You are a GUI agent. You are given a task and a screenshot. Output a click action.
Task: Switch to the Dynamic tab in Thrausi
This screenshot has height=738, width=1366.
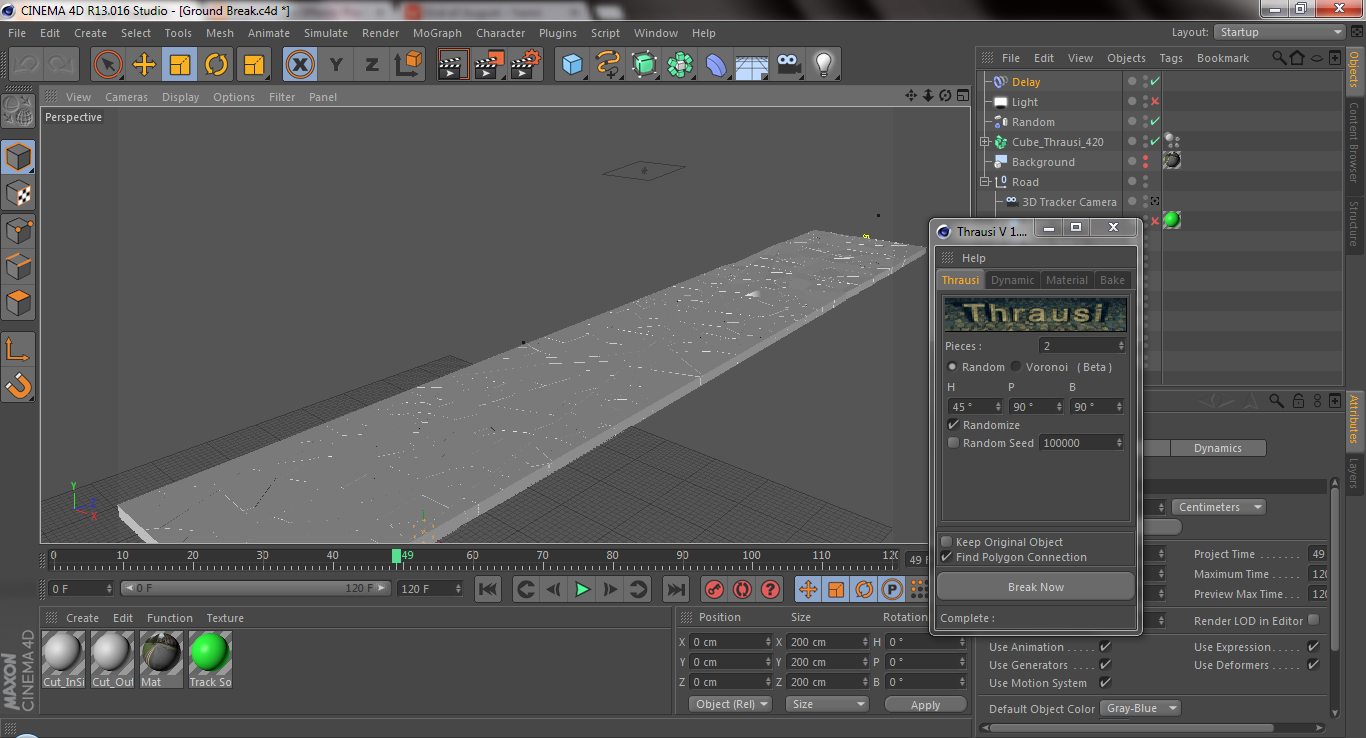point(1012,280)
